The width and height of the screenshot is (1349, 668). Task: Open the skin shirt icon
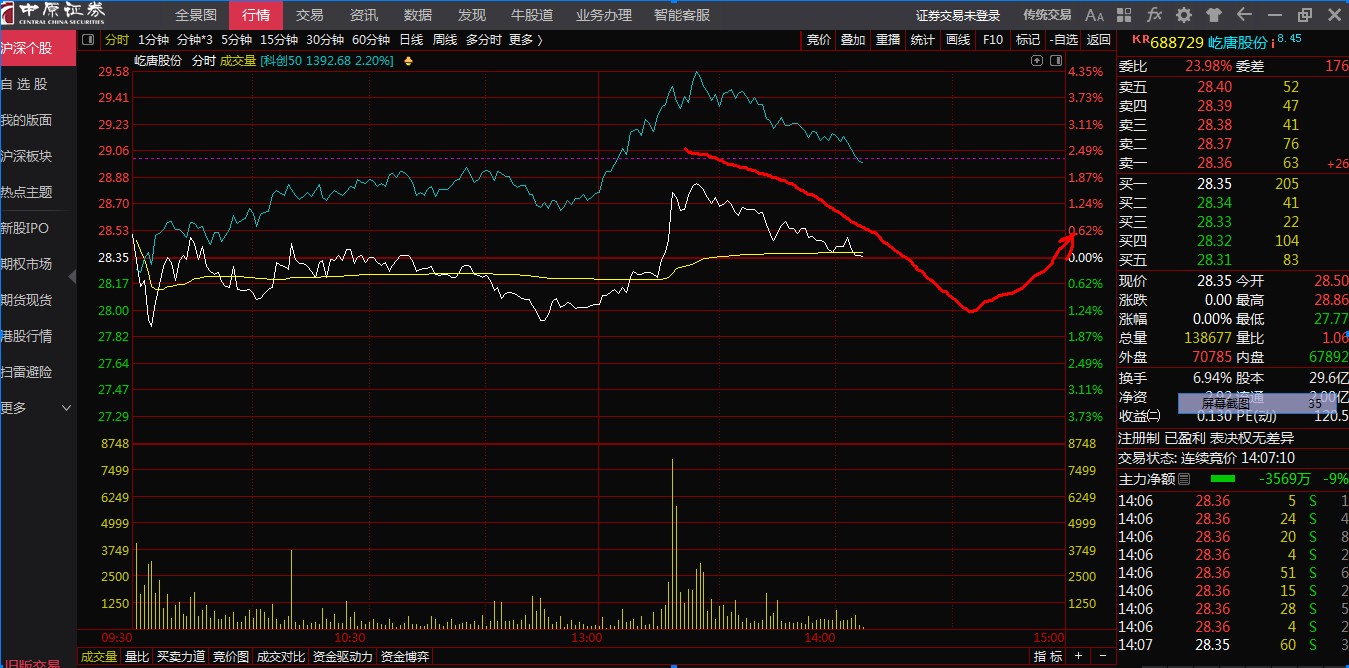click(1214, 15)
